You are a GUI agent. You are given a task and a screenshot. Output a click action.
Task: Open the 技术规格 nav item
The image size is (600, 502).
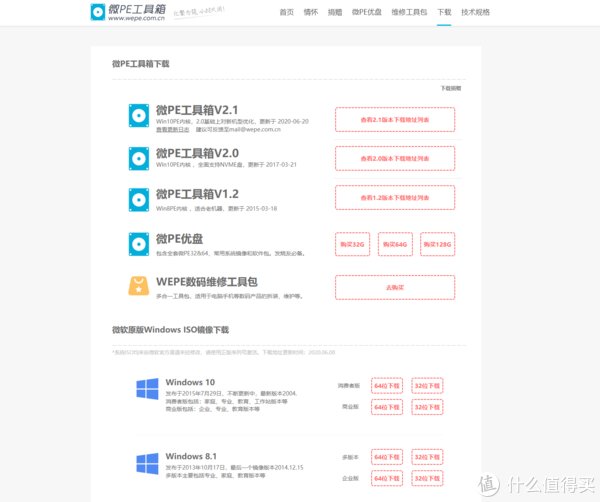475,12
